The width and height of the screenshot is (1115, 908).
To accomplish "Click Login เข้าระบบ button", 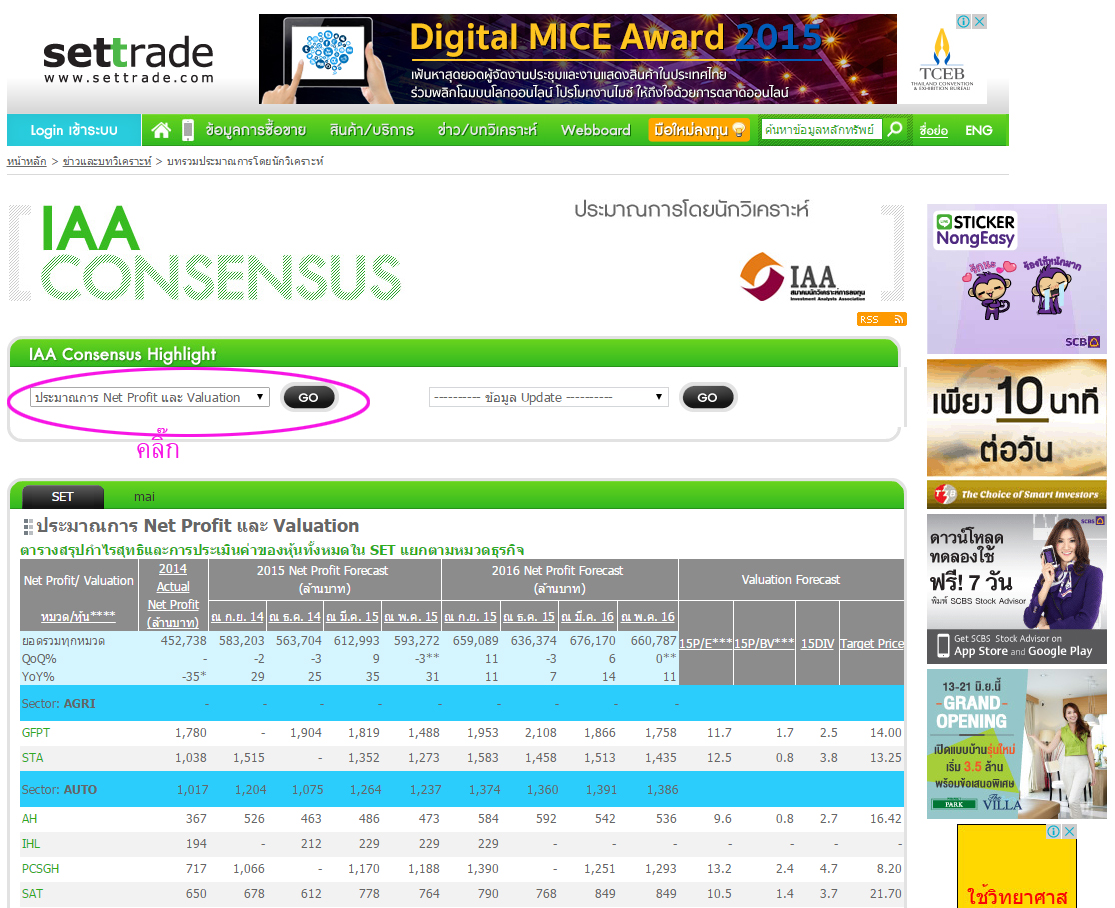I will (x=74, y=130).
